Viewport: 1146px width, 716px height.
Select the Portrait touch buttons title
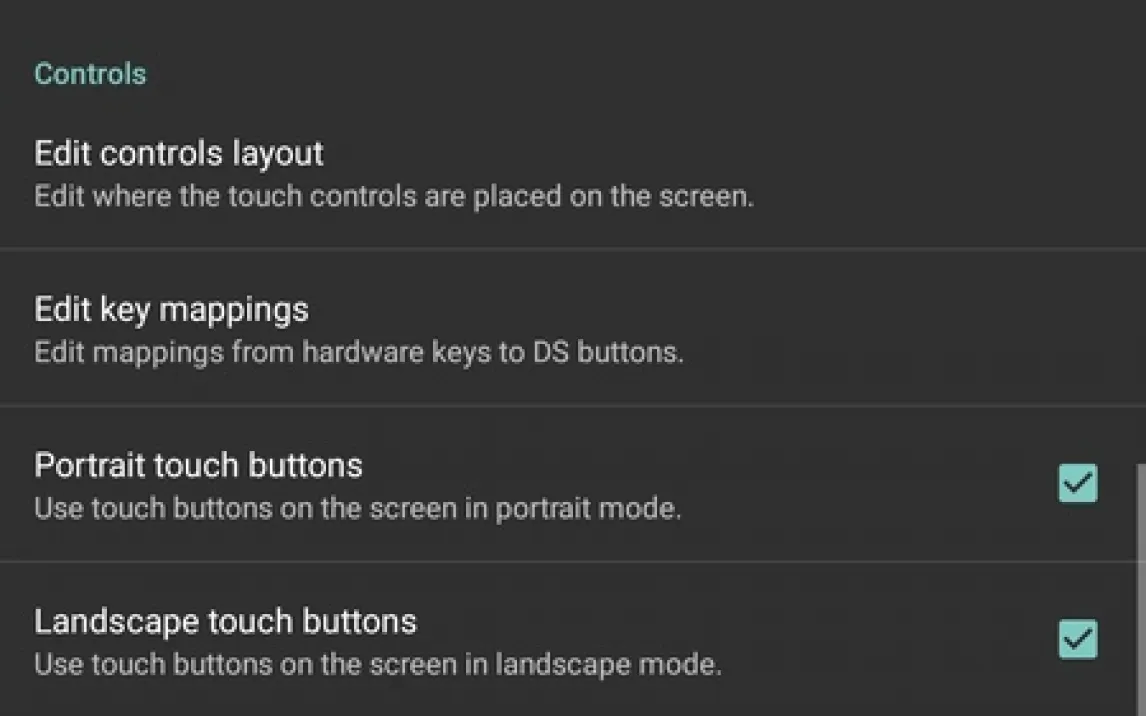[x=198, y=465]
